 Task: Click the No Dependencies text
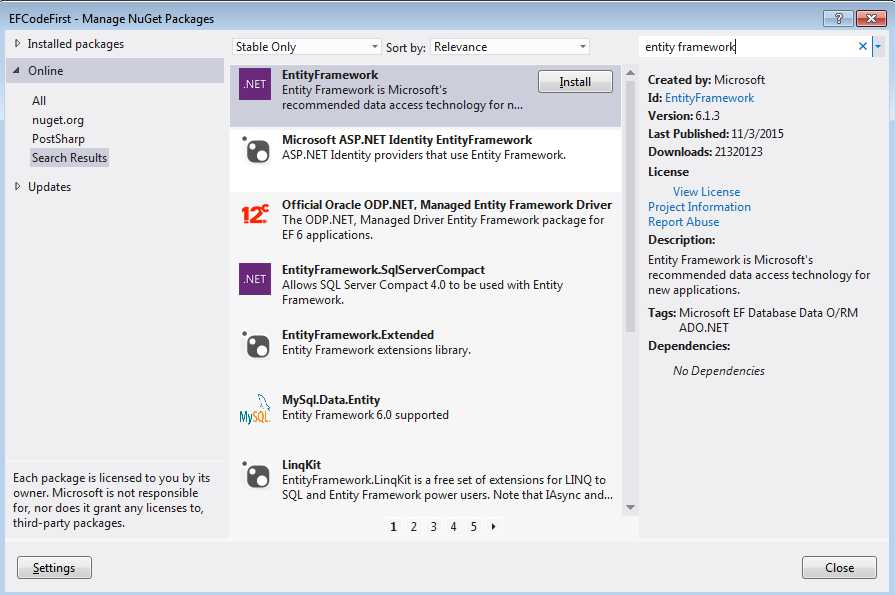(719, 371)
